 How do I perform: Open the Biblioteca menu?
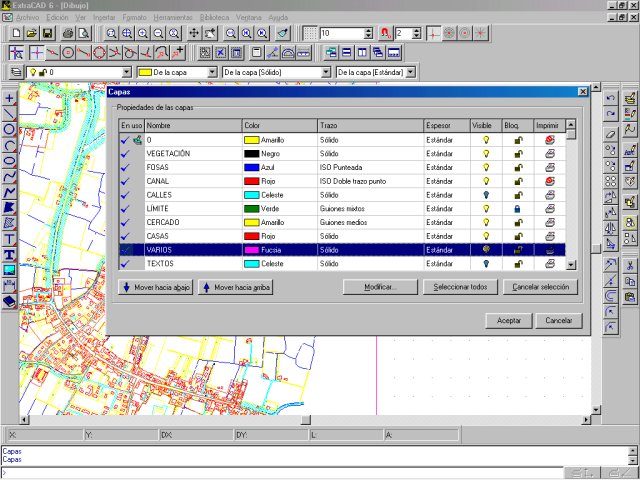pos(214,18)
